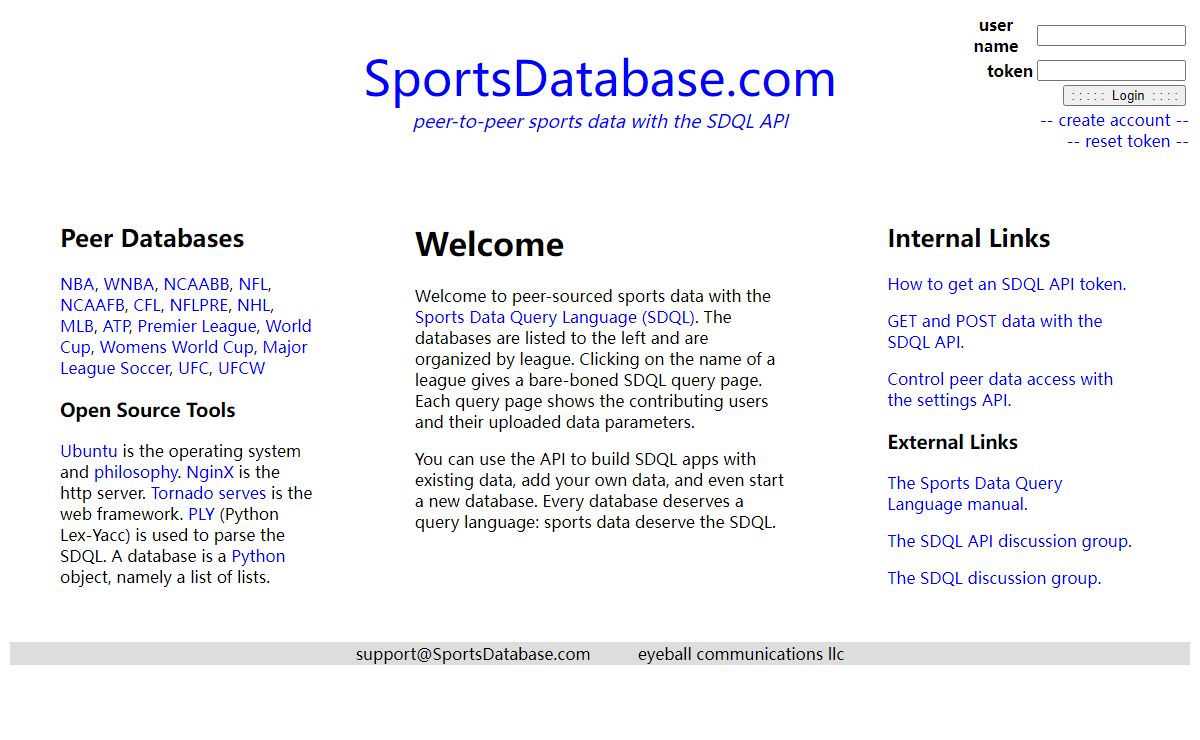Go to the NCAAFB database
The width and height of the screenshot is (1200, 740).
click(92, 305)
